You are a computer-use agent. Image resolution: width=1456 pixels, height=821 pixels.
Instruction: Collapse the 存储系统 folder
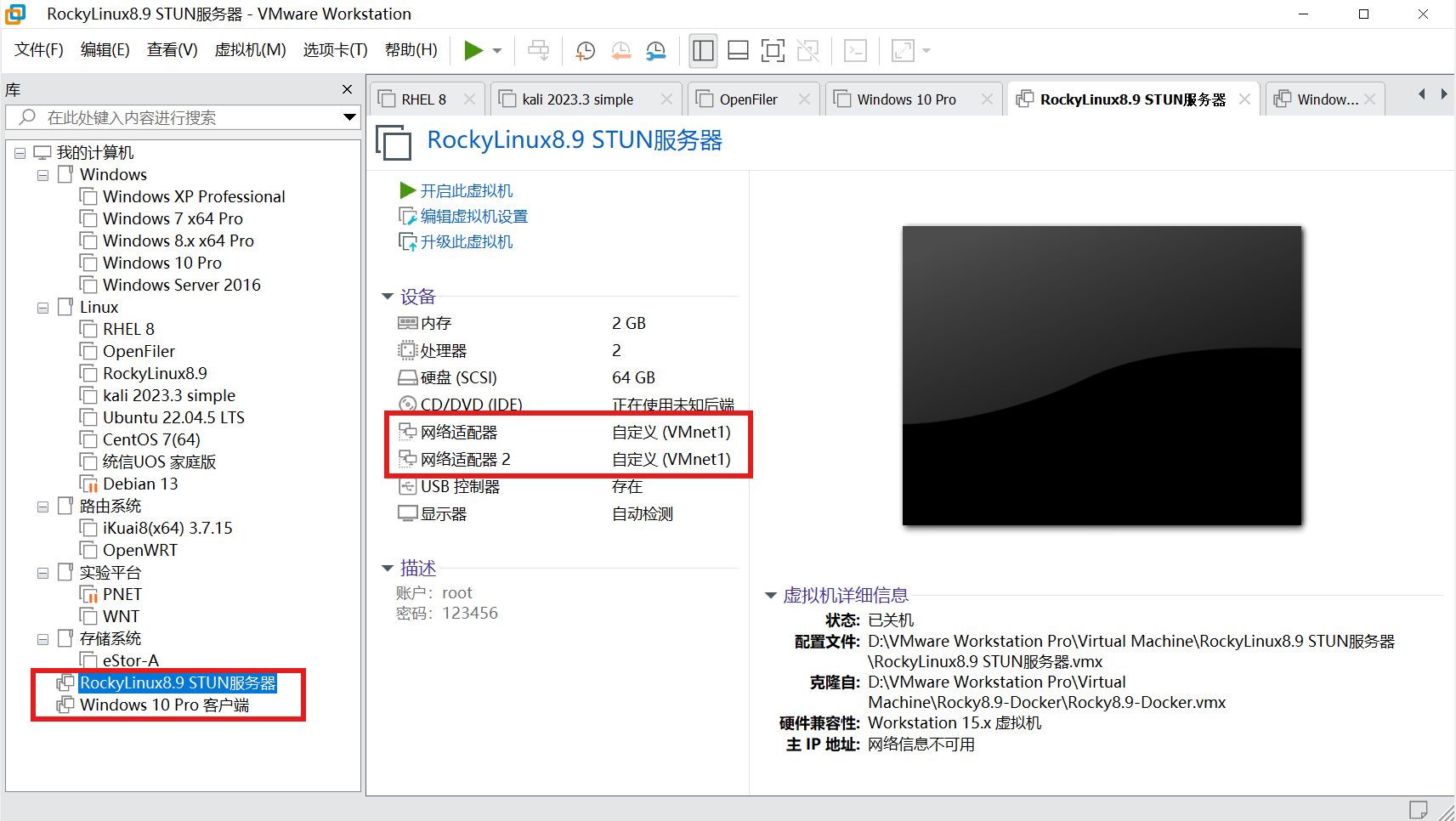point(42,639)
